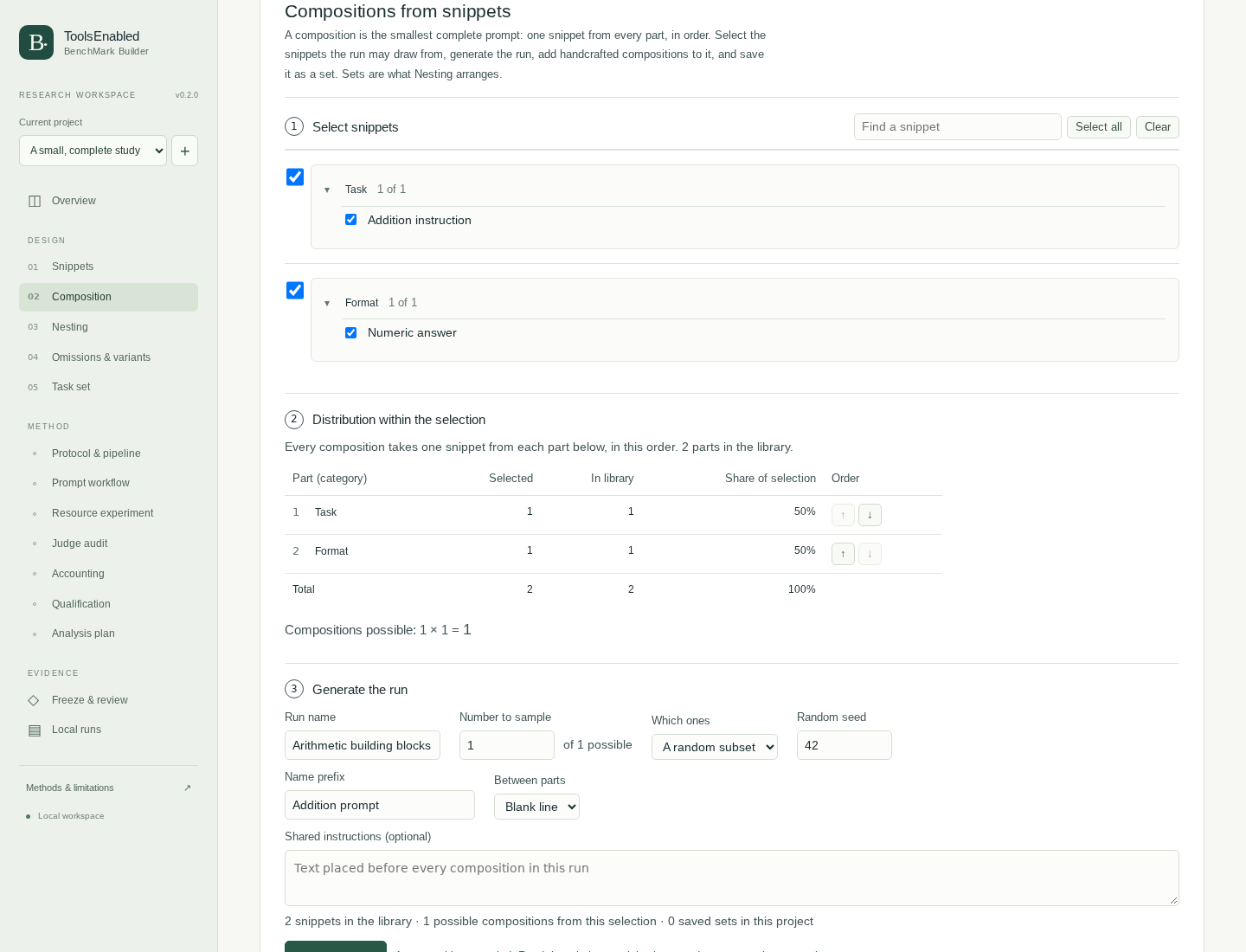This screenshot has height=952, width=1246.
Task: Click the Overview panel icon
Action: click(35, 201)
